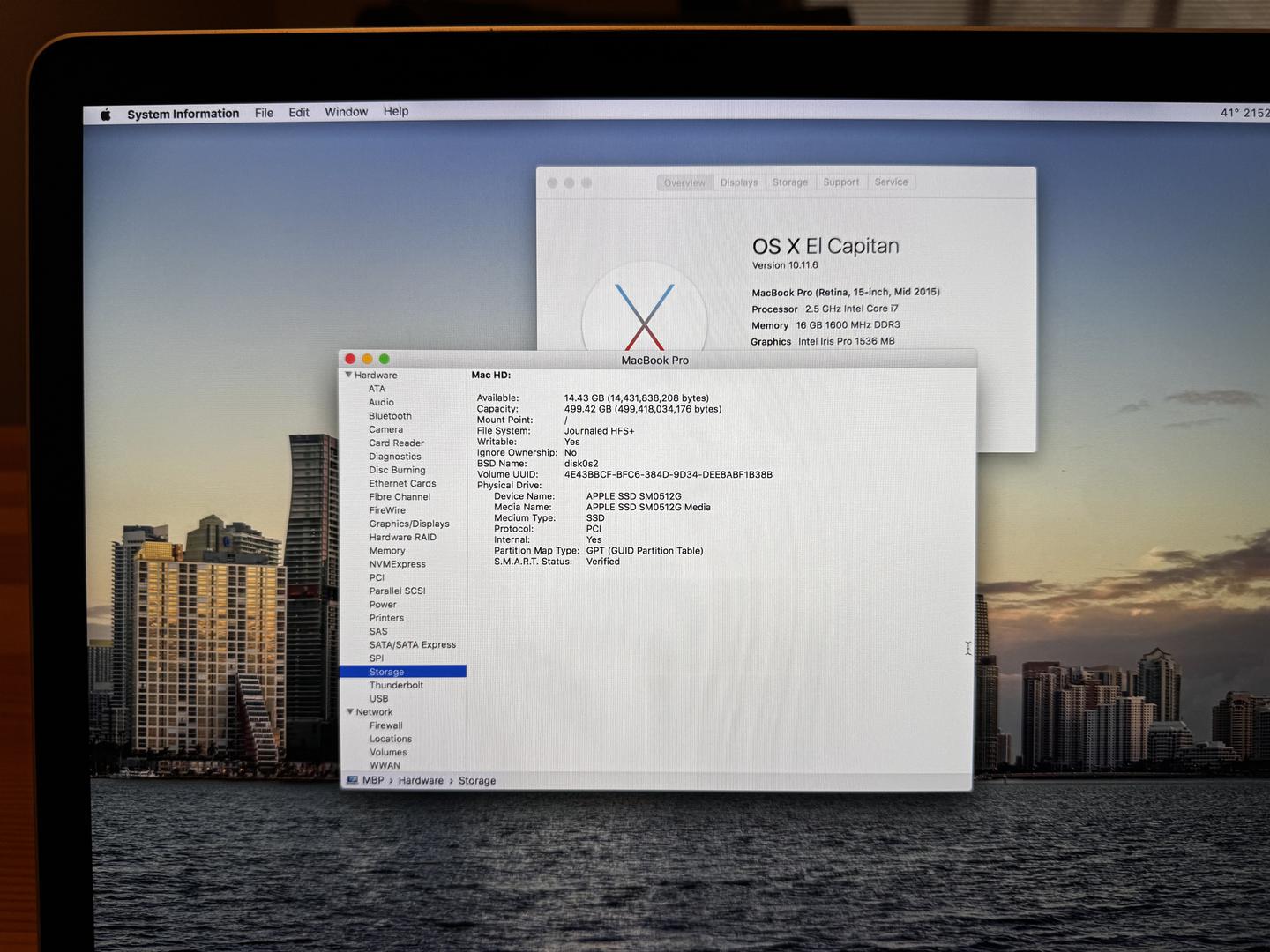Collapse the Hardware section triangle
Image resolution: width=1270 pixels, height=952 pixels.
pos(348,375)
